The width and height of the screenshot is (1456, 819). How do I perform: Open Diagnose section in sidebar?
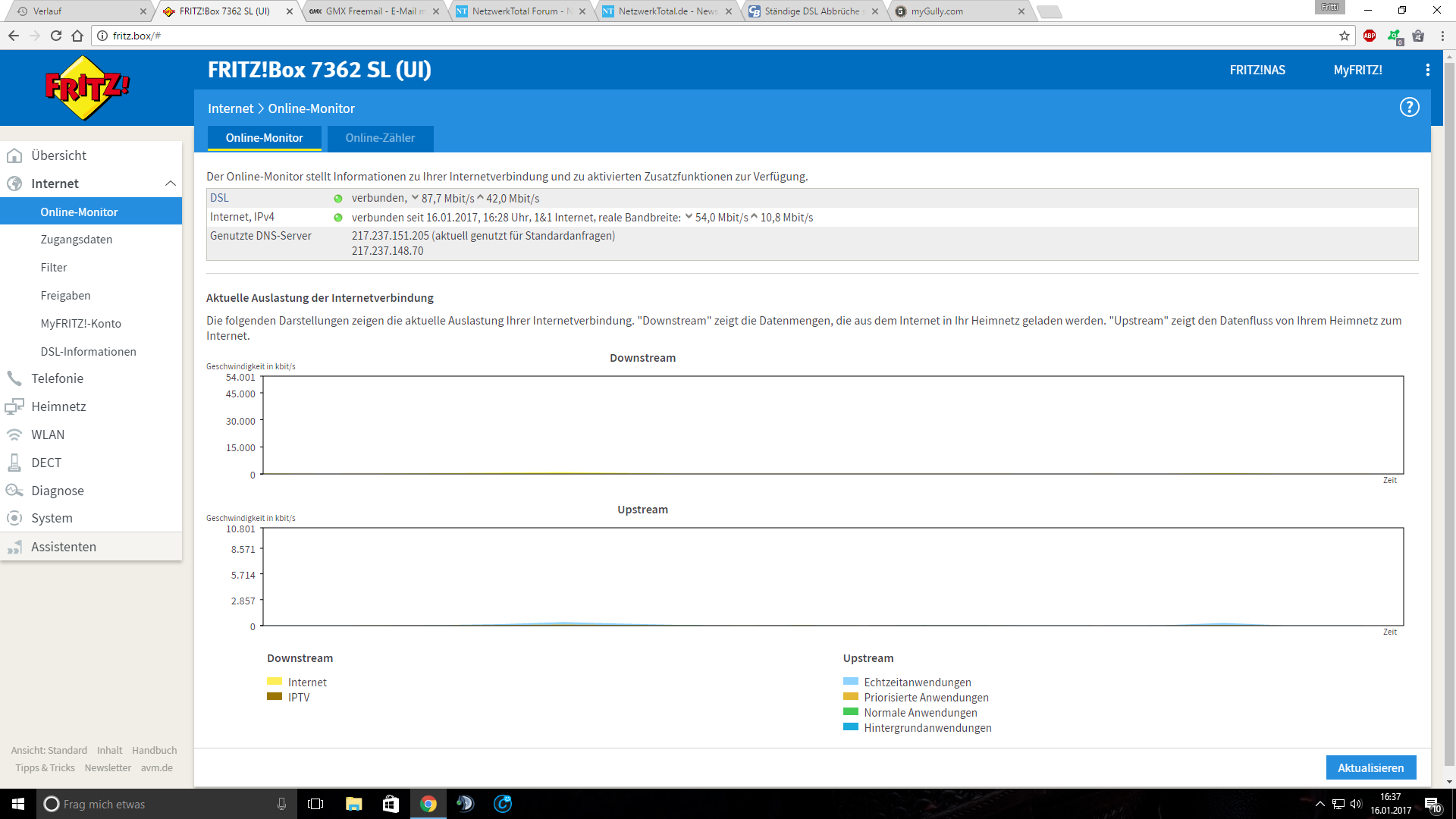(x=57, y=491)
